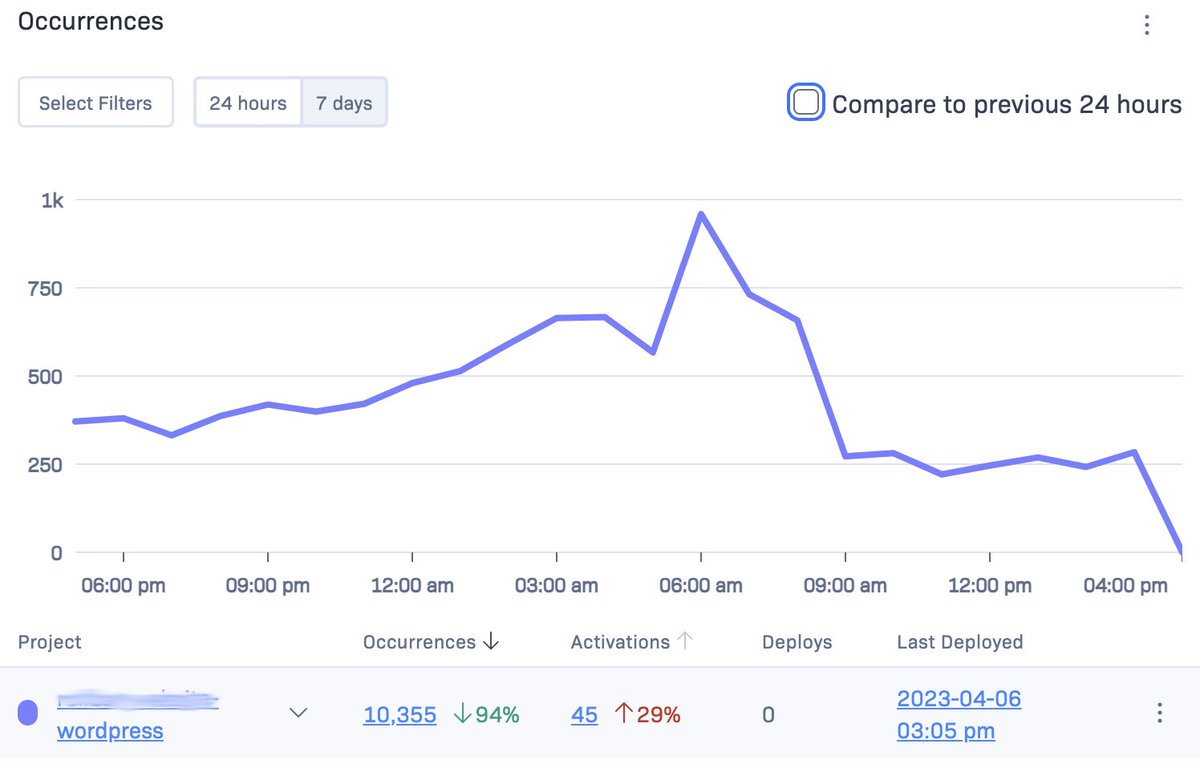Open the wordpress project row options menu
The width and height of the screenshot is (1200, 776).
[x=1159, y=712]
